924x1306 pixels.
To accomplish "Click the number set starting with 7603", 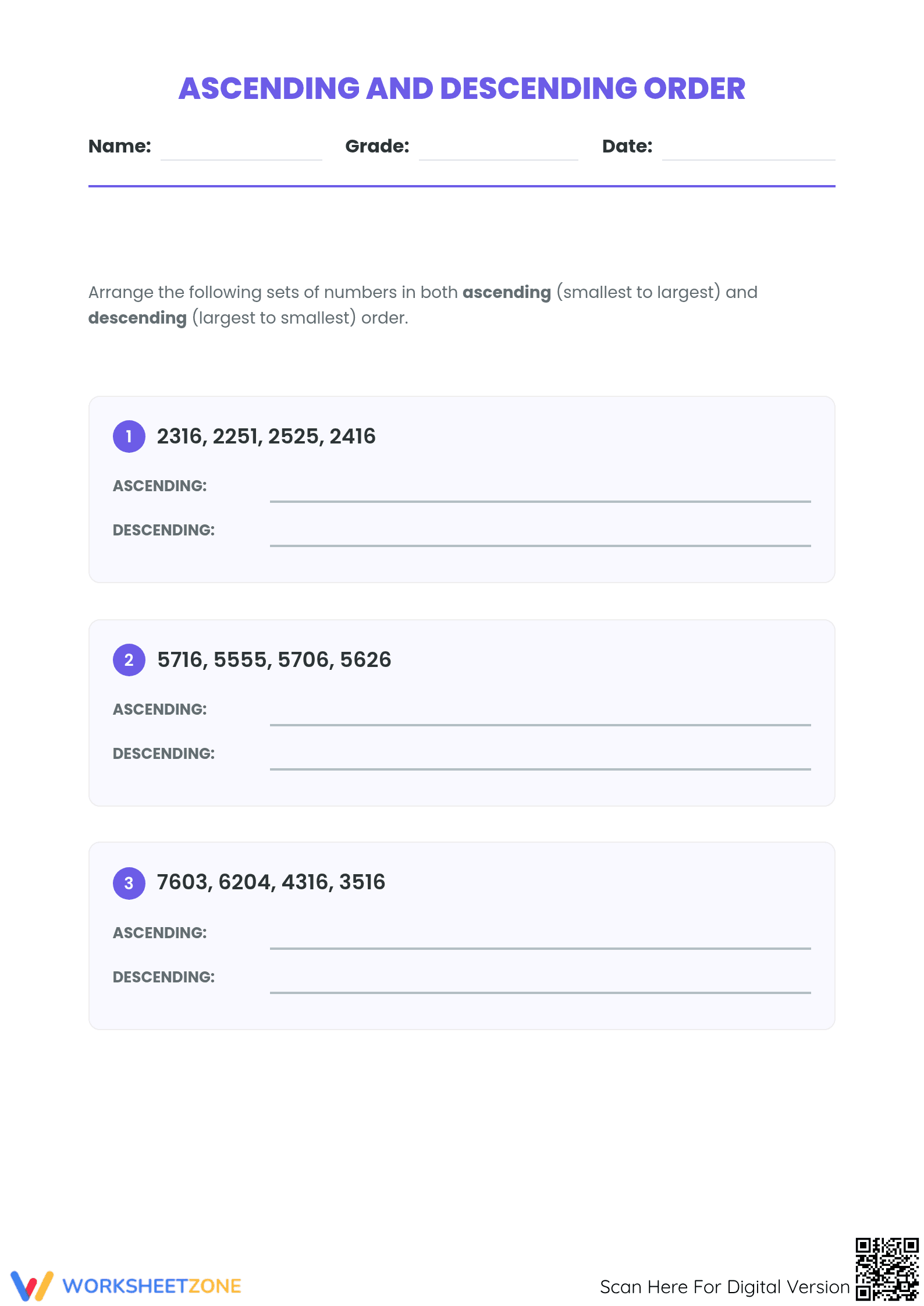I will (x=271, y=882).
